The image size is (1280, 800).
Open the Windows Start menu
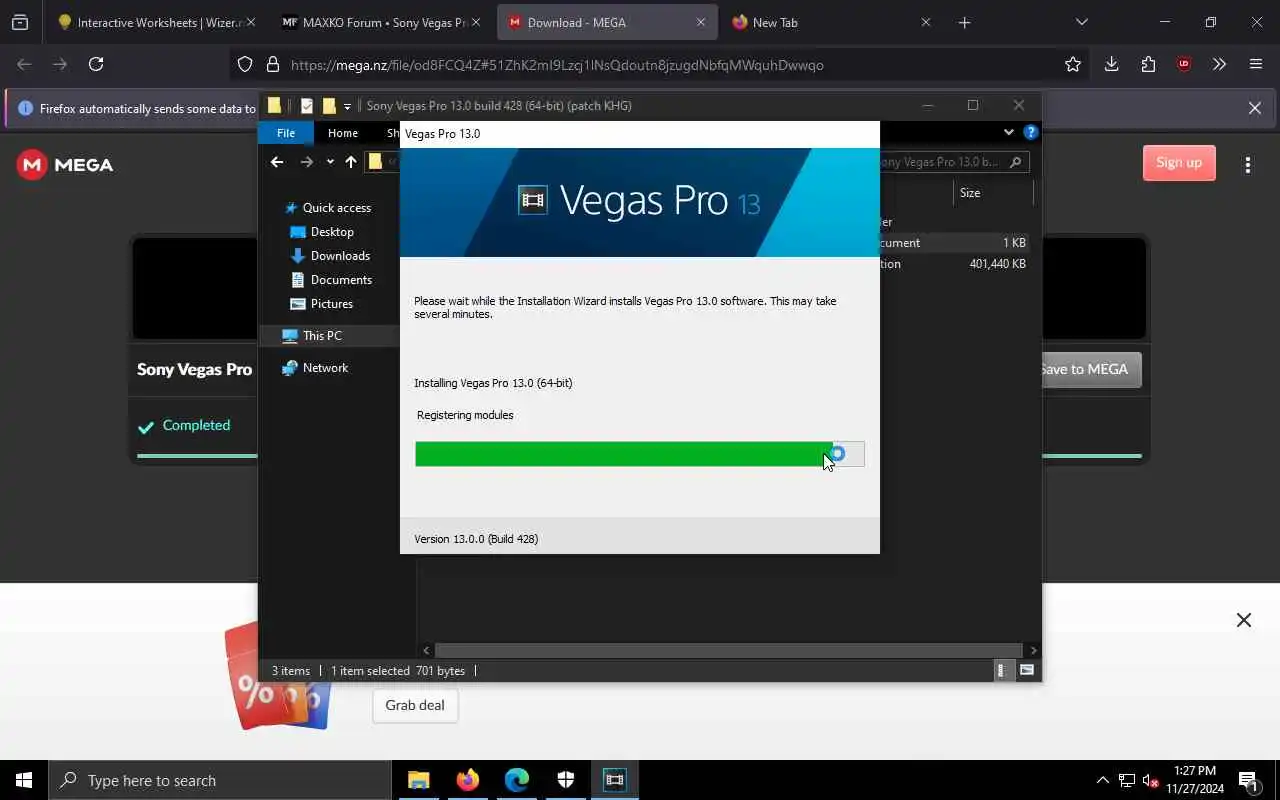click(x=24, y=780)
